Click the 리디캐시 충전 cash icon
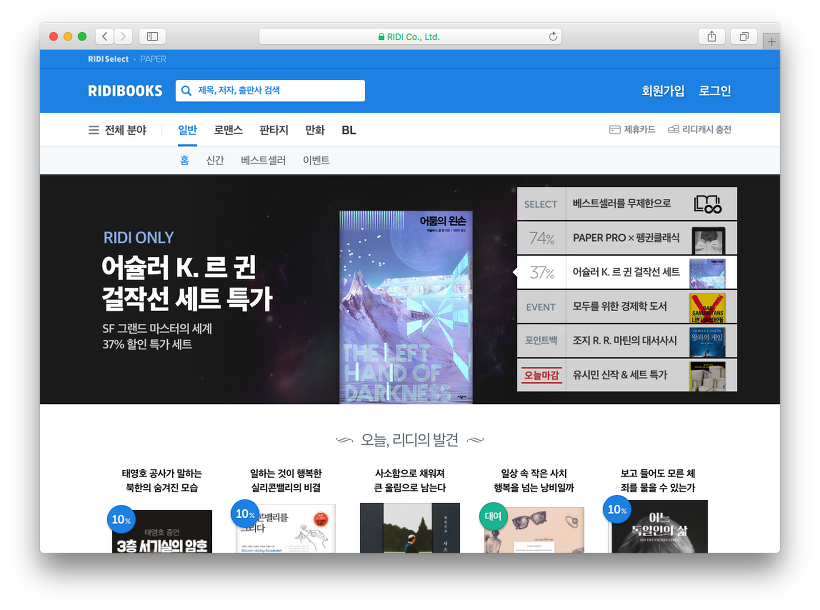The height and width of the screenshot is (610, 820). pyautogui.click(x=674, y=129)
